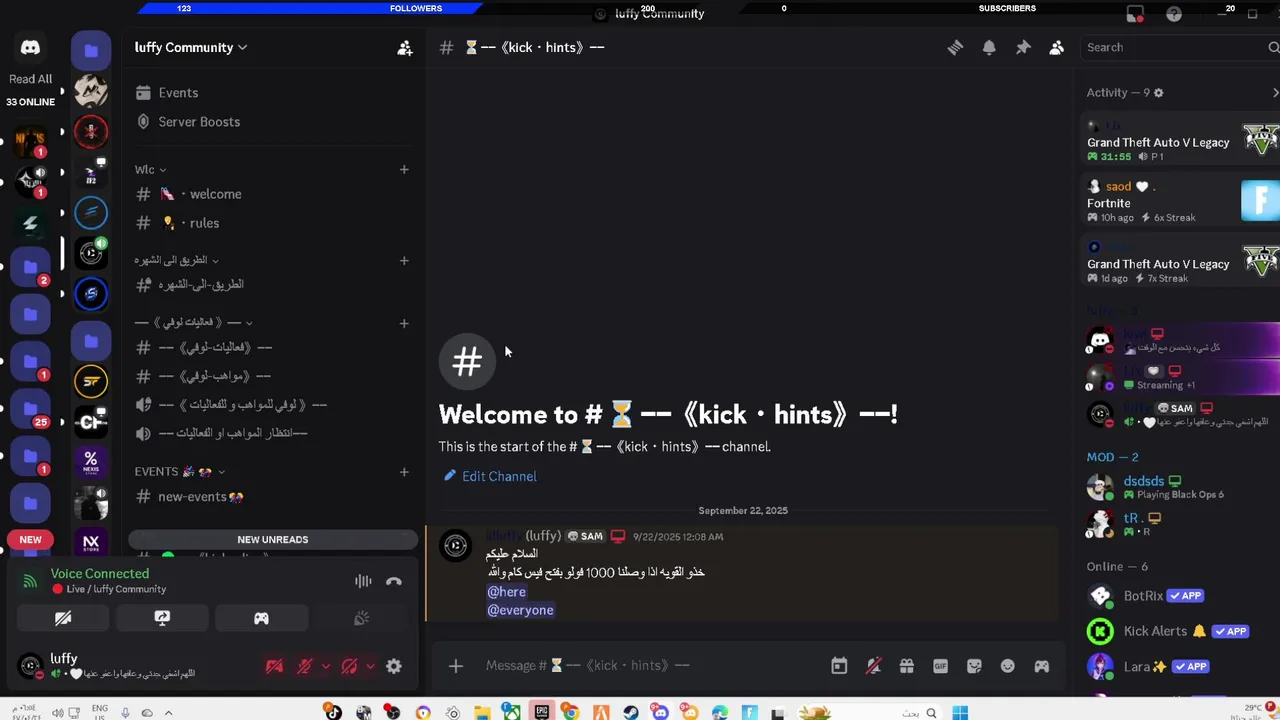Open the NEXIS Store server icon

click(x=91, y=462)
